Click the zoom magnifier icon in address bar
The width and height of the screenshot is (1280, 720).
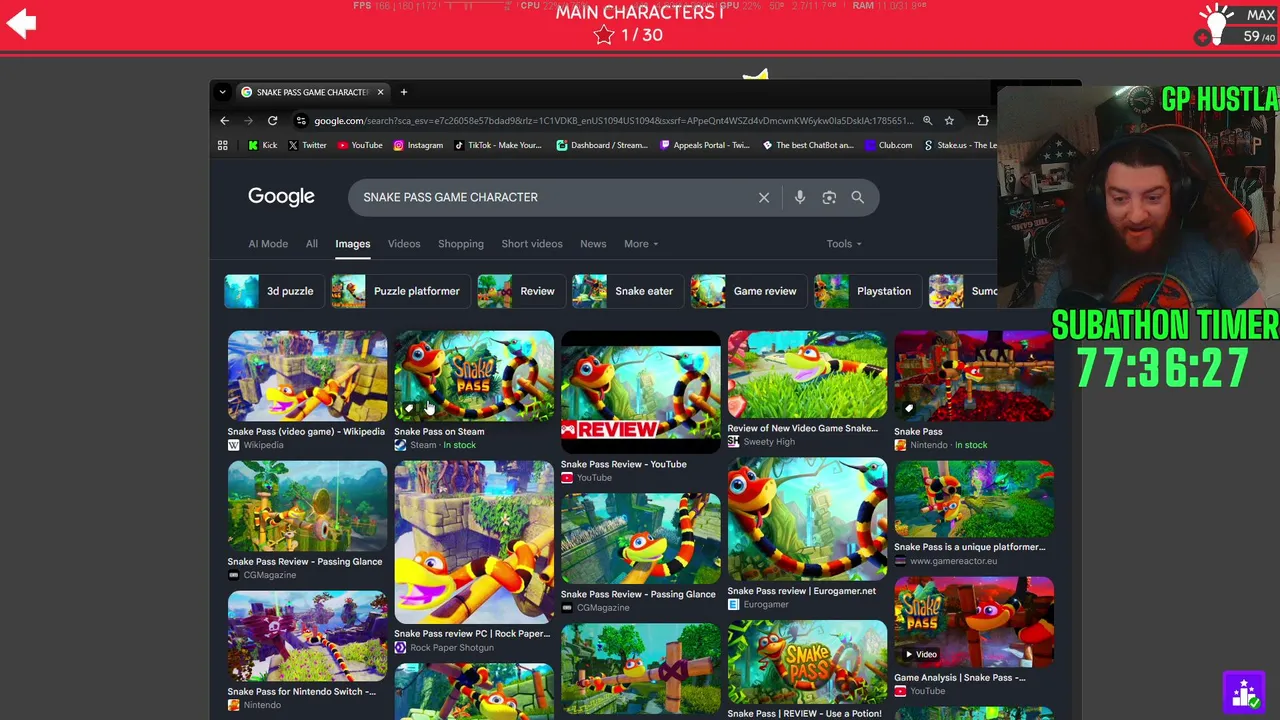click(927, 121)
